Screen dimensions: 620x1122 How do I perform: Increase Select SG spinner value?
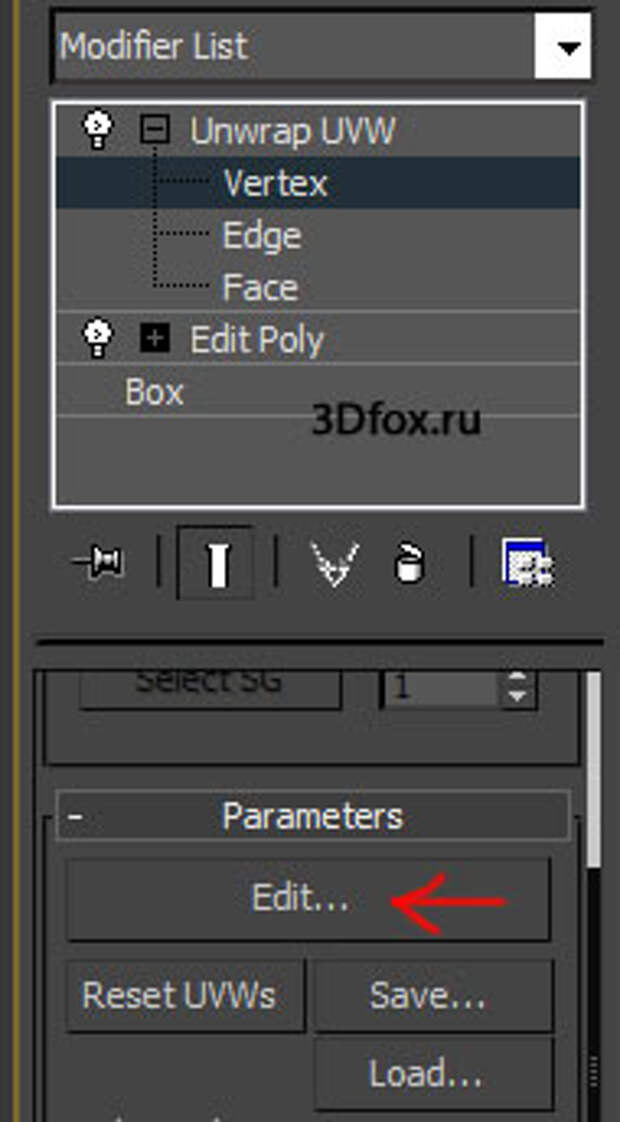click(x=517, y=678)
